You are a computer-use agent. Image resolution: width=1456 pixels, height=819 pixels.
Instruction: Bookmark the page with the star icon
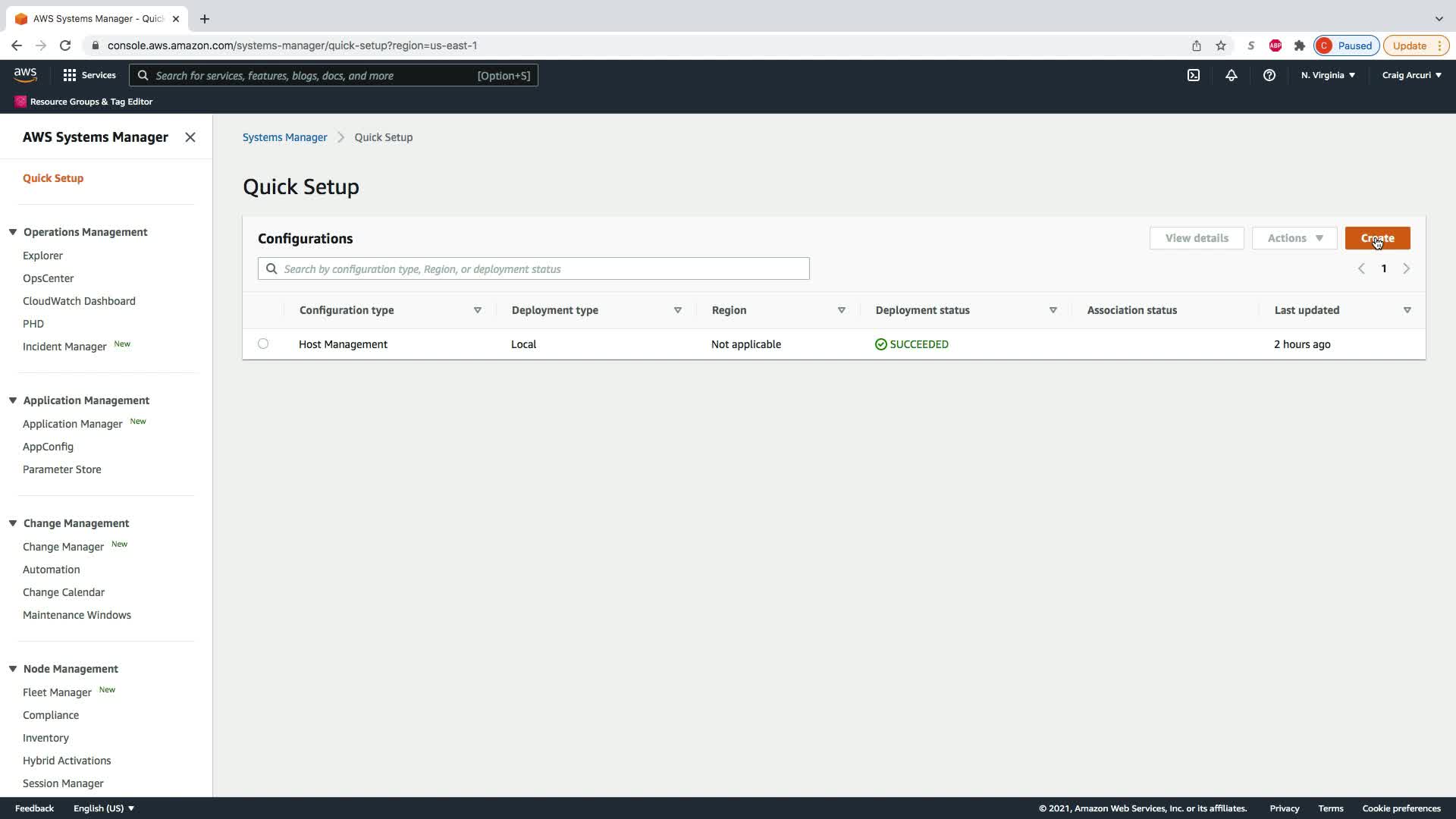click(x=1221, y=45)
